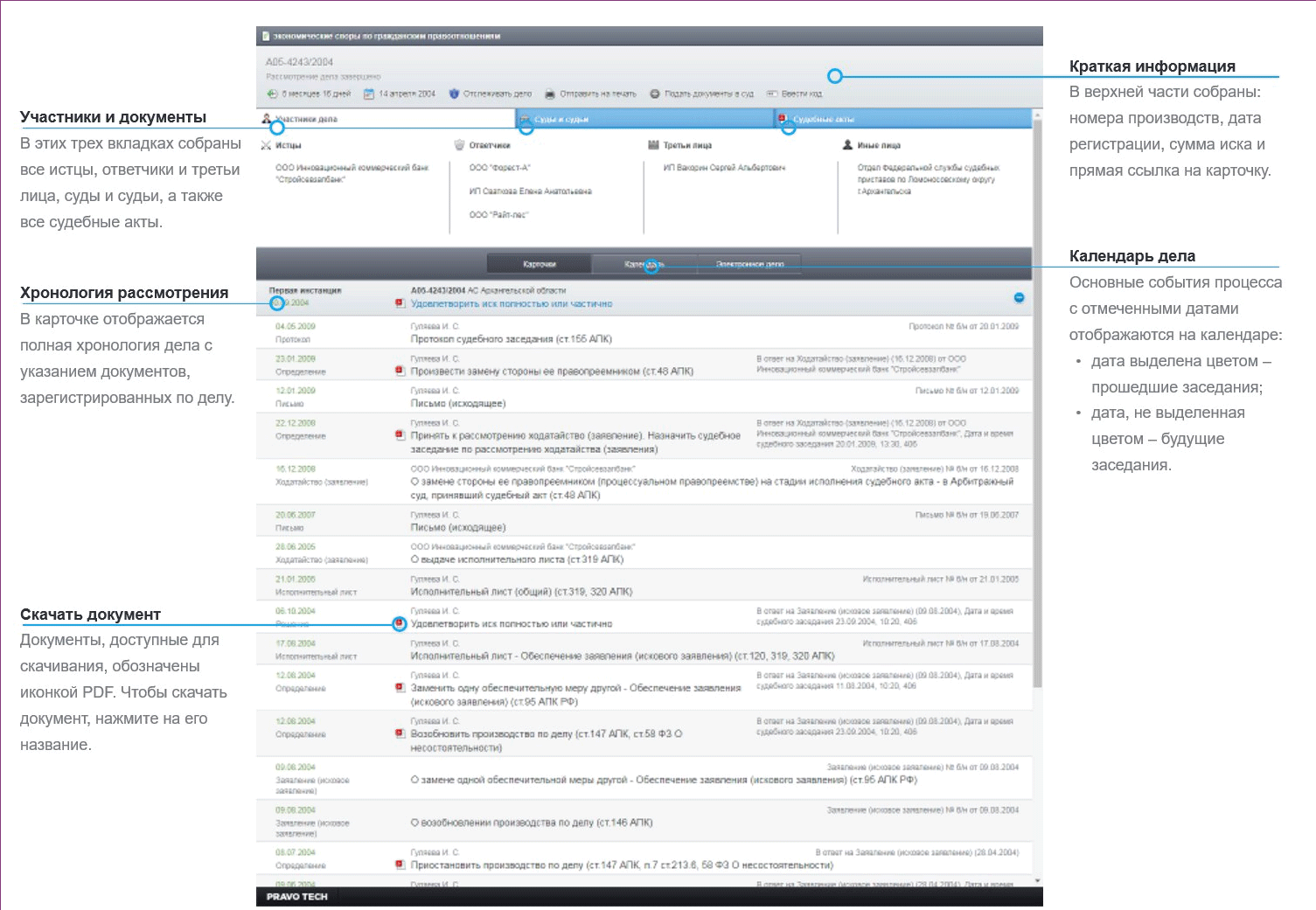Click the printer icon for Отправить на печать
Viewport: 1316px width, 910px height.
coord(550,94)
